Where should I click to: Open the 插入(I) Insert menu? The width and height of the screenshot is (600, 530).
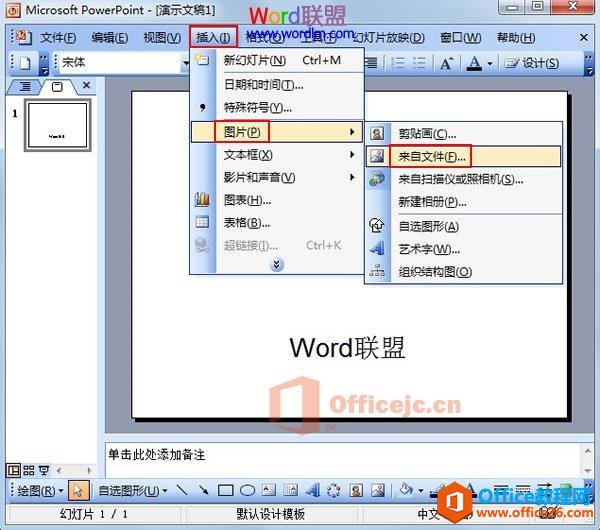pos(213,38)
